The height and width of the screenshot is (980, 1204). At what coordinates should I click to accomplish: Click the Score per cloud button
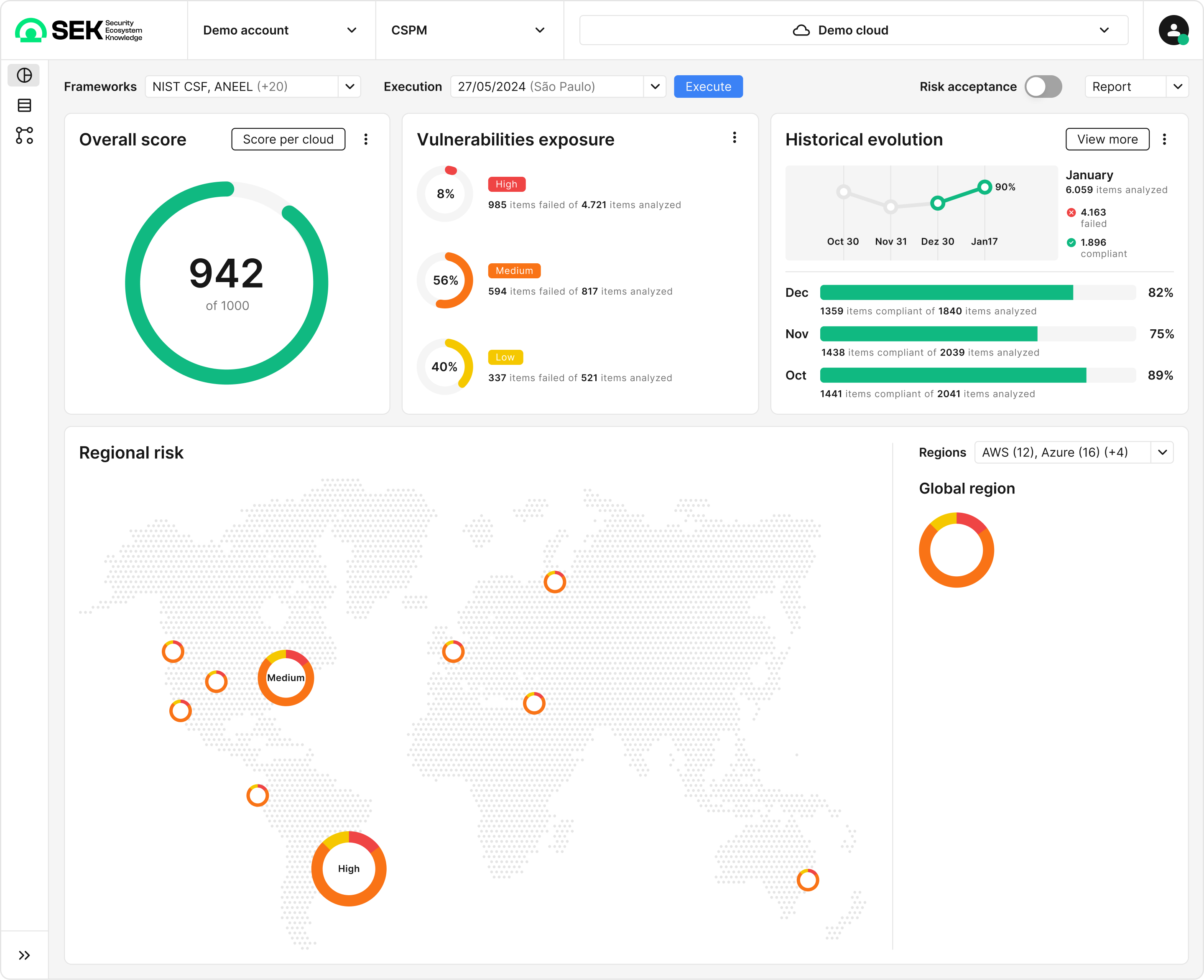tap(288, 140)
